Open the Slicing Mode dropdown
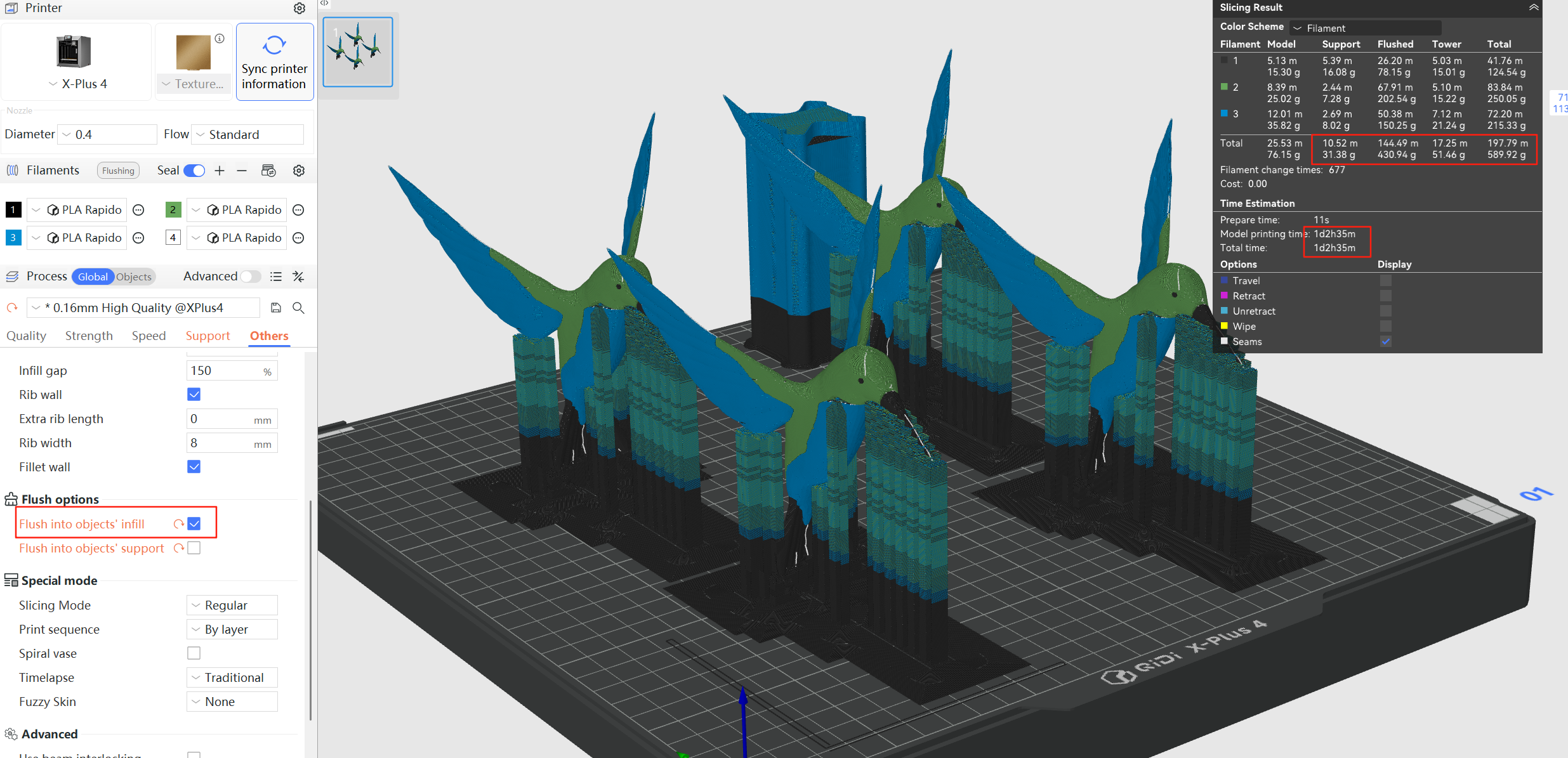1568x758 pixels. click(x=232, y=605)
